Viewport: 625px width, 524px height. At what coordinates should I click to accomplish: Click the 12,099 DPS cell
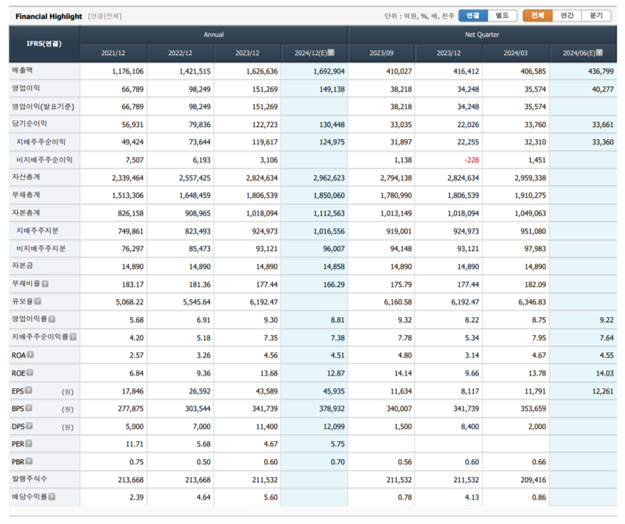tap(314, 426)
